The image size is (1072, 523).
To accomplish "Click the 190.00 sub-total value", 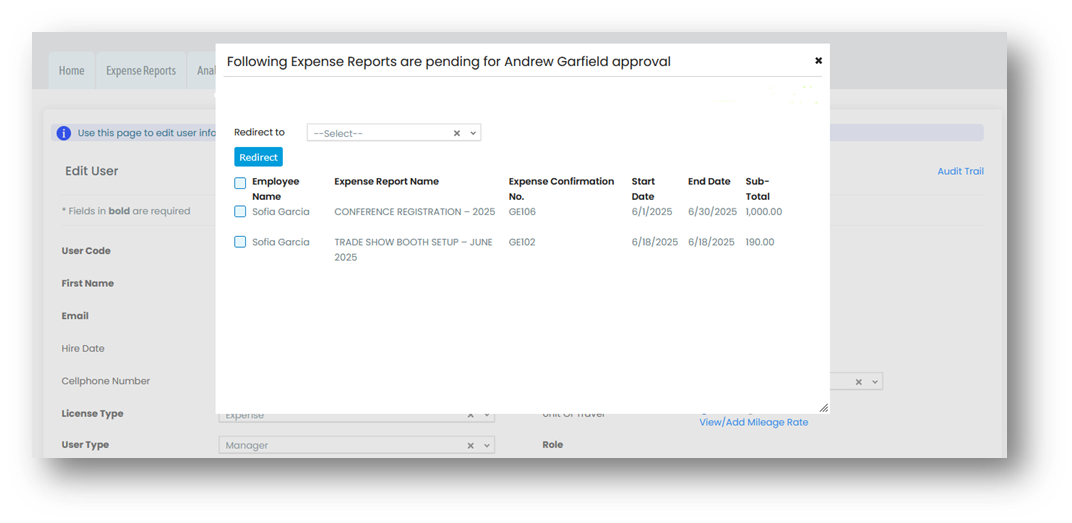I will point(760,242).
